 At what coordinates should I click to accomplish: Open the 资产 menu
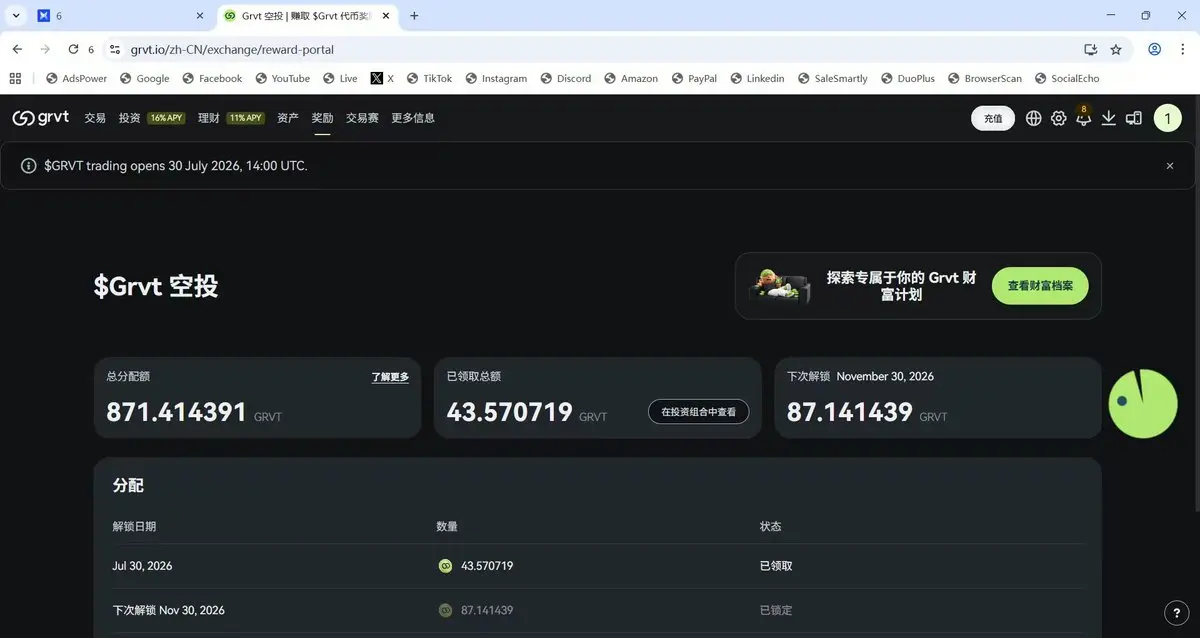(x=288, y=118)
